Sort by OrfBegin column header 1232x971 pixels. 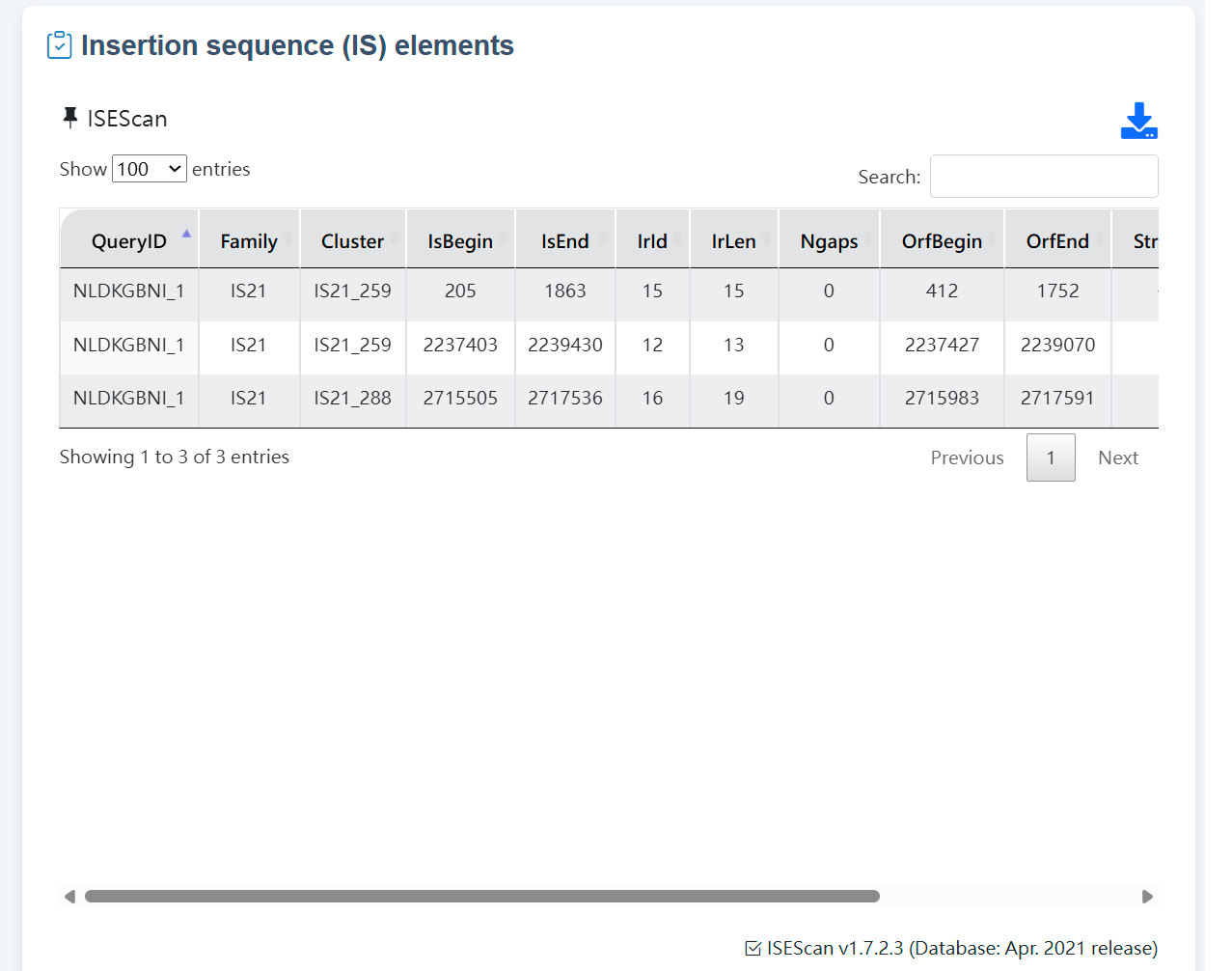tap(942, 241)
